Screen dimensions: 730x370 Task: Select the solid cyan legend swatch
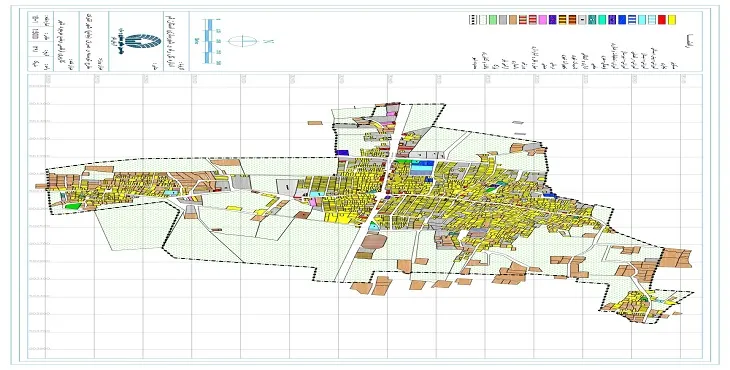tap(642, 20)
